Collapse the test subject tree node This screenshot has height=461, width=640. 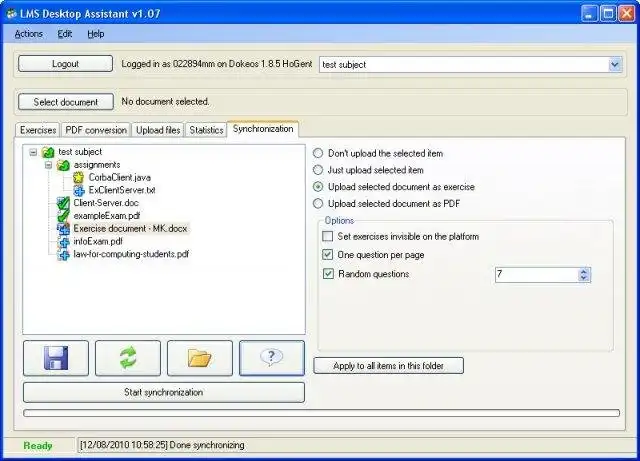[x=33, y=152]
